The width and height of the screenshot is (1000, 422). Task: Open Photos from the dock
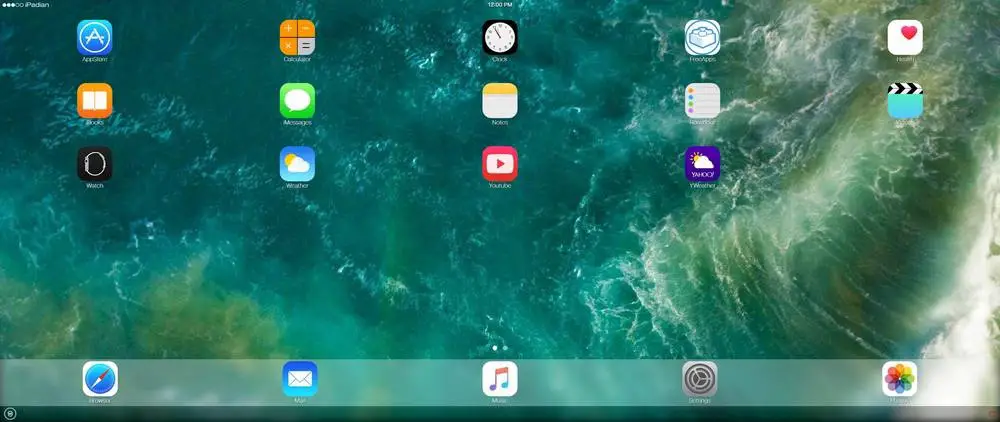pyautogui.click(x=899, y=379)
